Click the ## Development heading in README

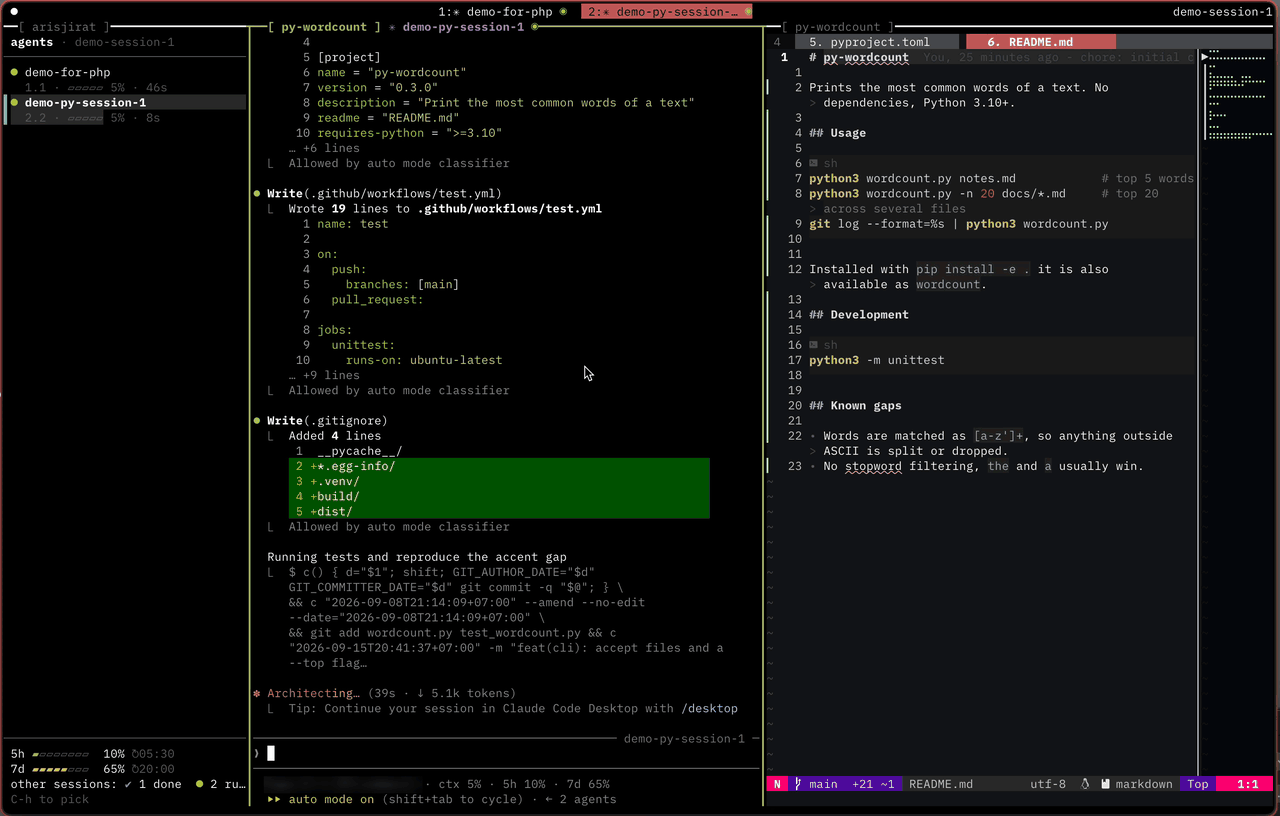pyautogui.click(x=859, y=314)
